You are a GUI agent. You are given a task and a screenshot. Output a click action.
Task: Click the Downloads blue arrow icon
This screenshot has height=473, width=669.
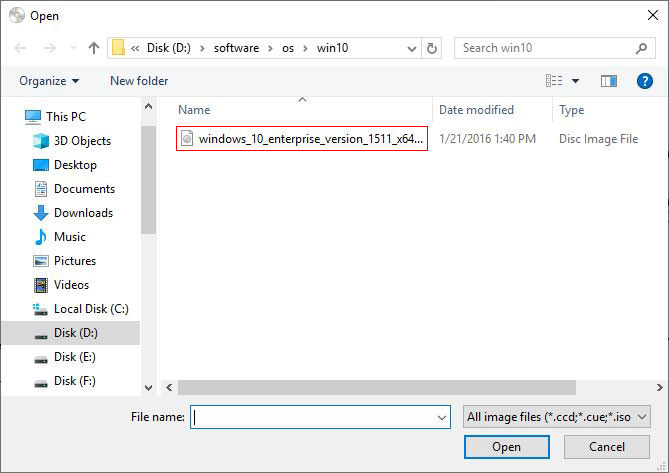pyautogui.click(x=41, y=213)
